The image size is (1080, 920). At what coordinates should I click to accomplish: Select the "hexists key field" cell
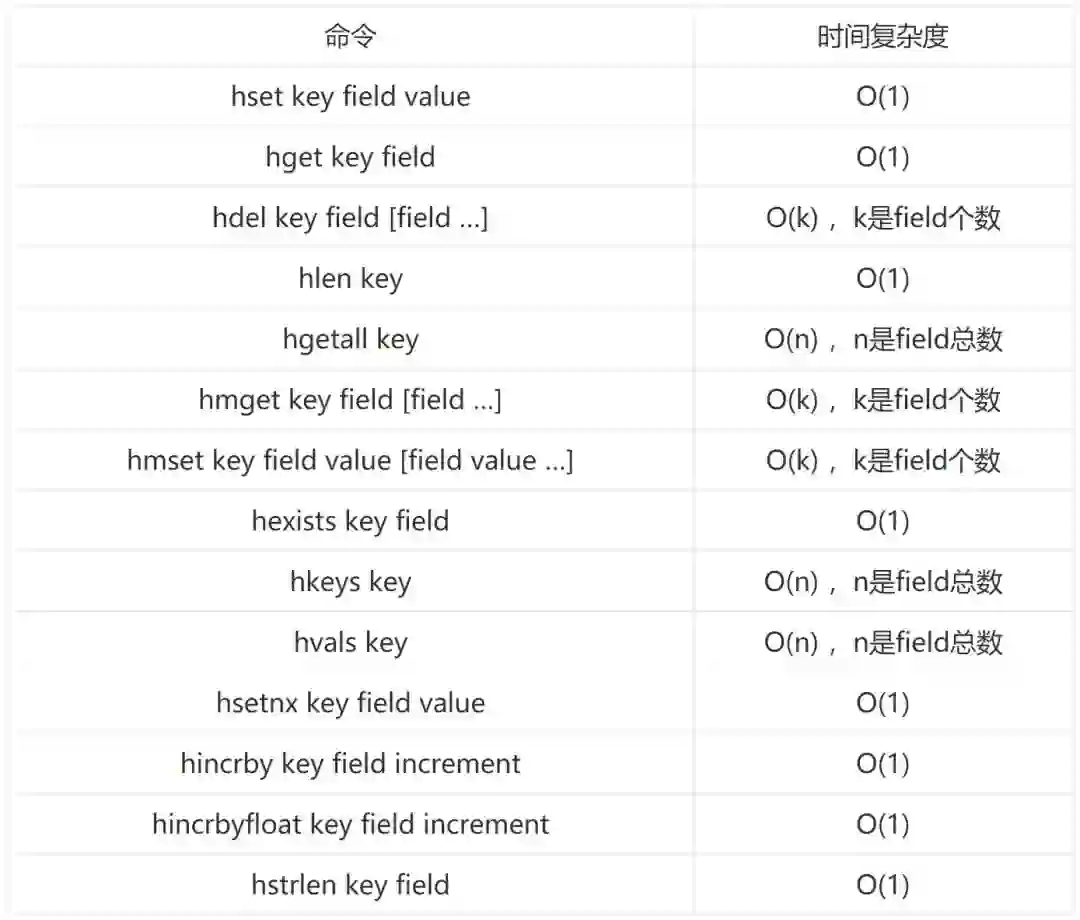350,521
